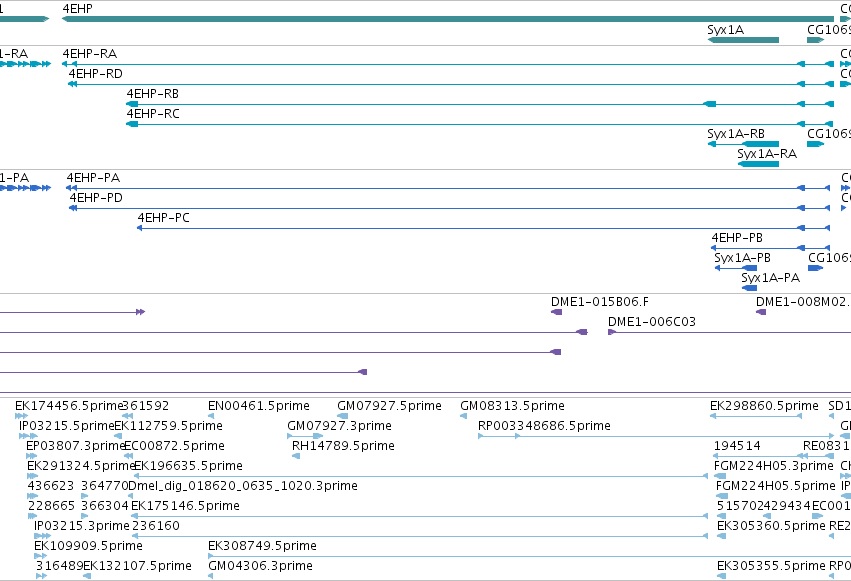Image resolution: width=851 pixels, height=581 pixels.
Task: Select the Dmel_dig_018620_0635_1020.3prime label
Action: click(x=243, y=486)
